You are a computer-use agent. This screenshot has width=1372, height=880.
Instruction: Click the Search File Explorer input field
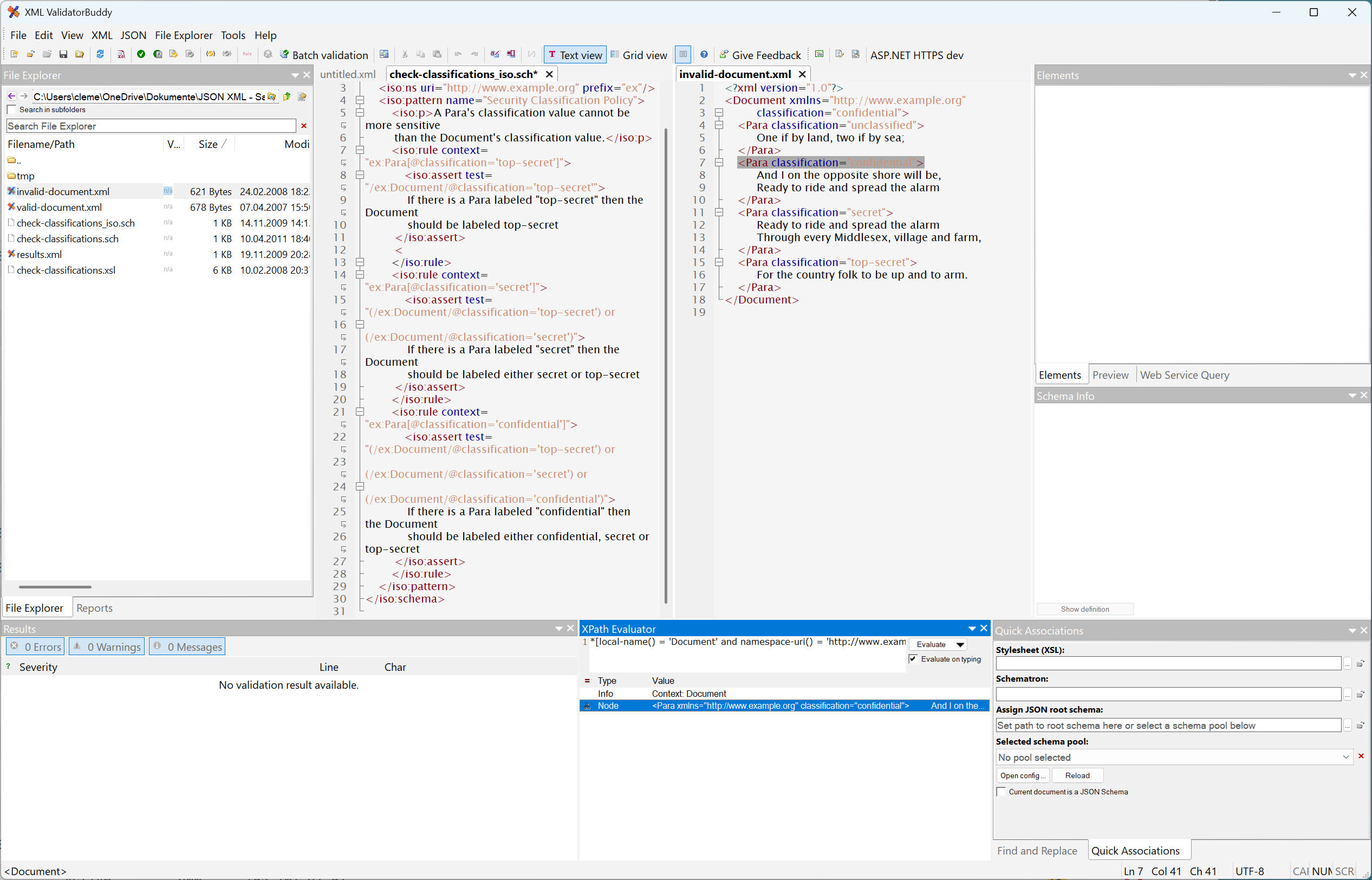click(151, 126)
